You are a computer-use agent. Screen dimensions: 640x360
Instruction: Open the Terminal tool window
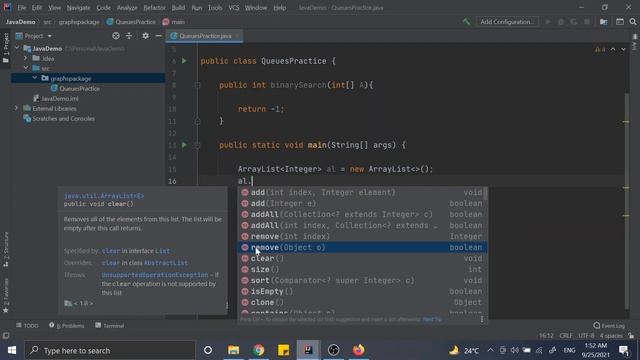(x=109, y=325)
